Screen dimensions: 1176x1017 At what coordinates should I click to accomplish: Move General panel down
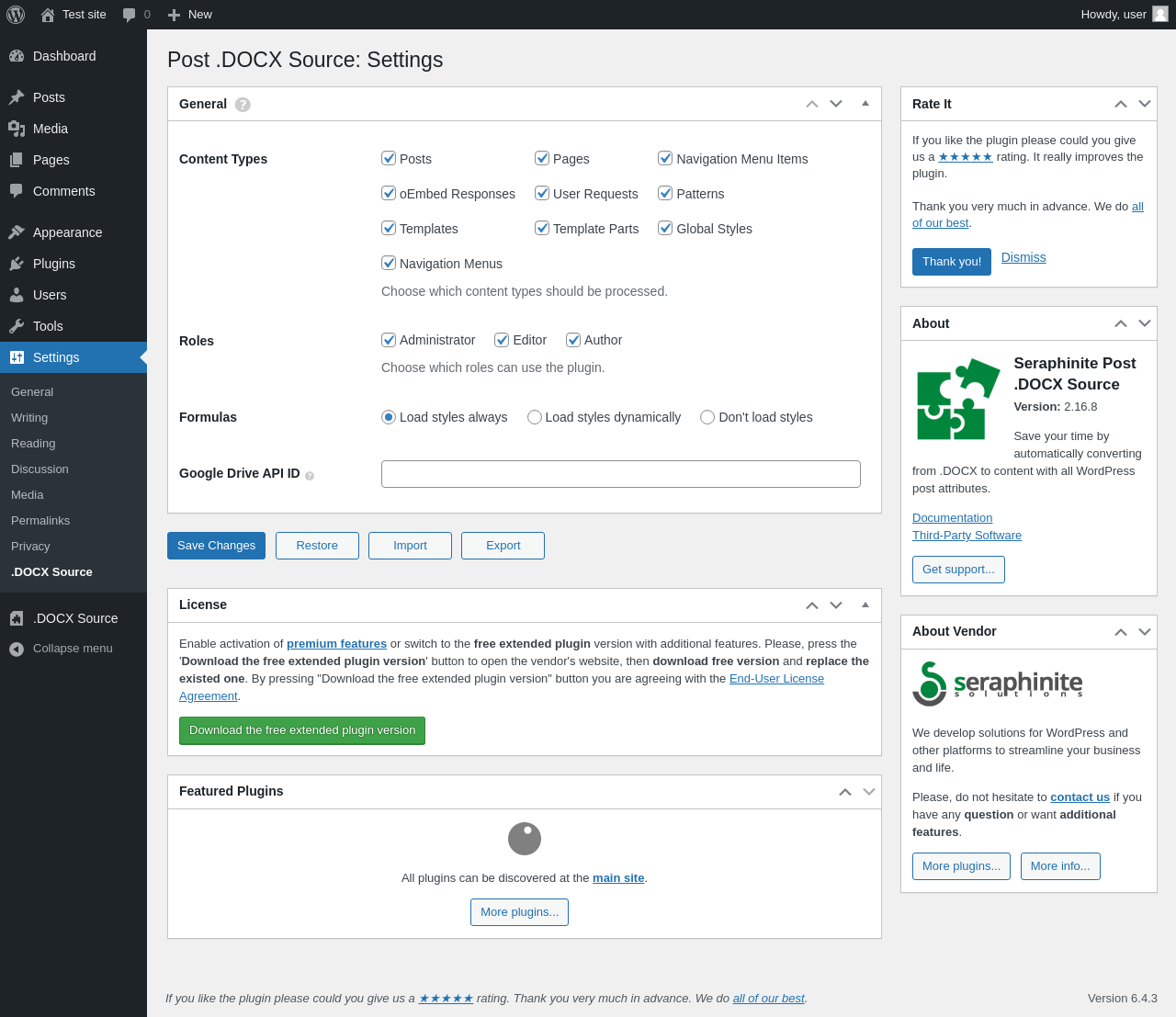pyautogui.click(x=836, y=104)
